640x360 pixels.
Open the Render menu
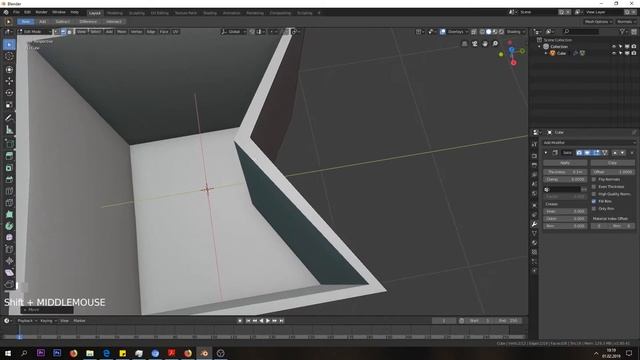pyautogui.click(x=41, y=13)
